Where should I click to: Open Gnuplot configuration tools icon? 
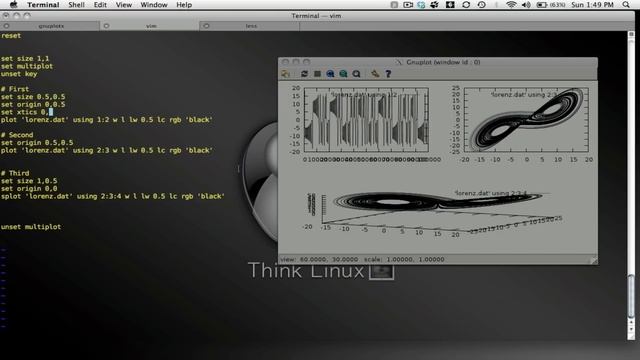(375, 74)
